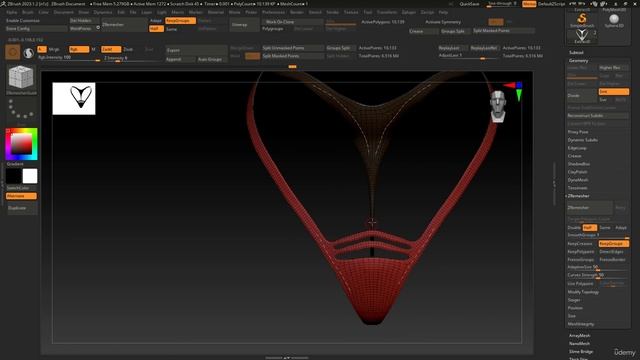Click the ZBrush logo in the title bar
The height and width of the screenshot is (360, 640).
3,3
